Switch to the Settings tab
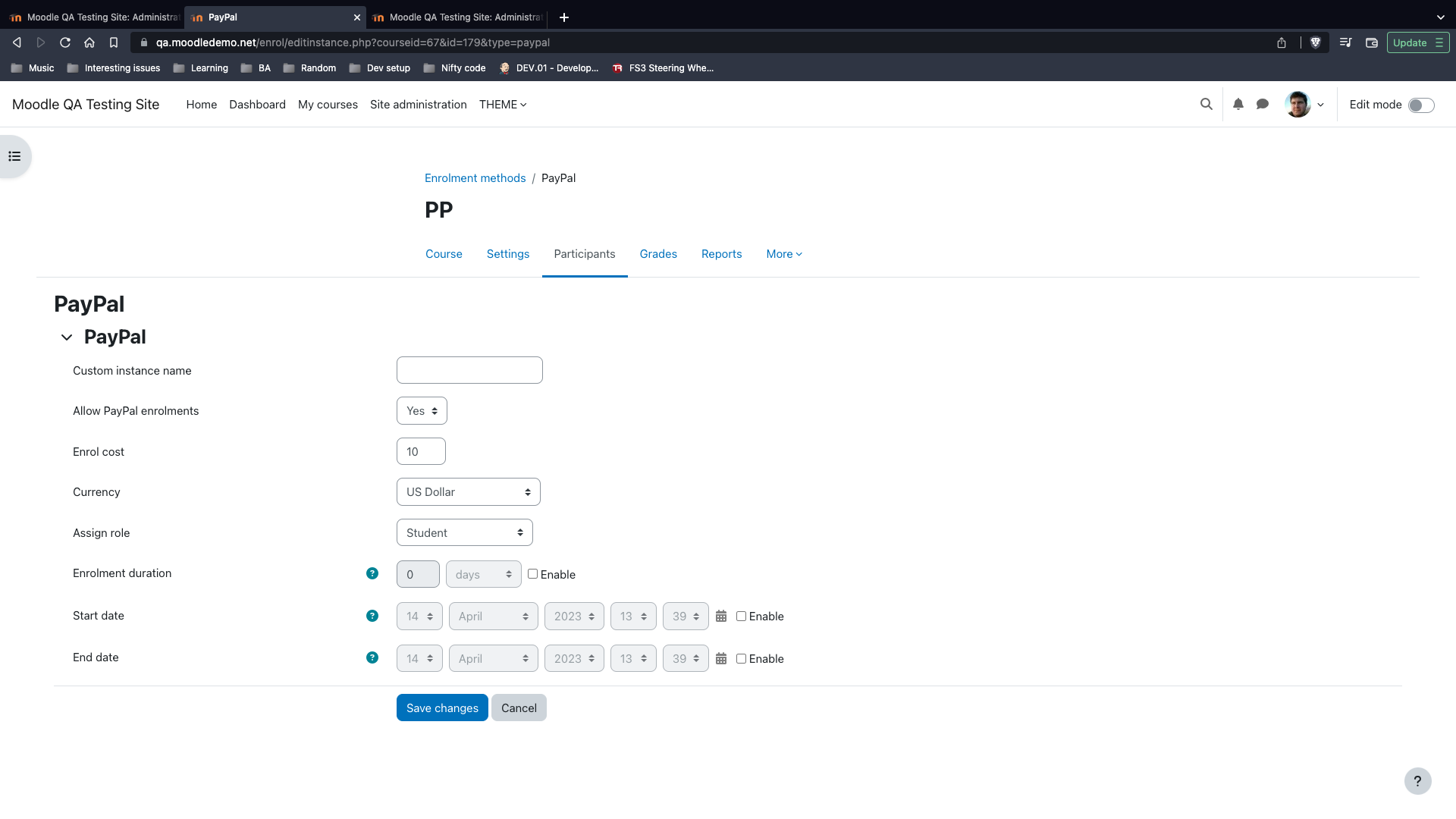The image size is (1456, 819). point(508,254)
